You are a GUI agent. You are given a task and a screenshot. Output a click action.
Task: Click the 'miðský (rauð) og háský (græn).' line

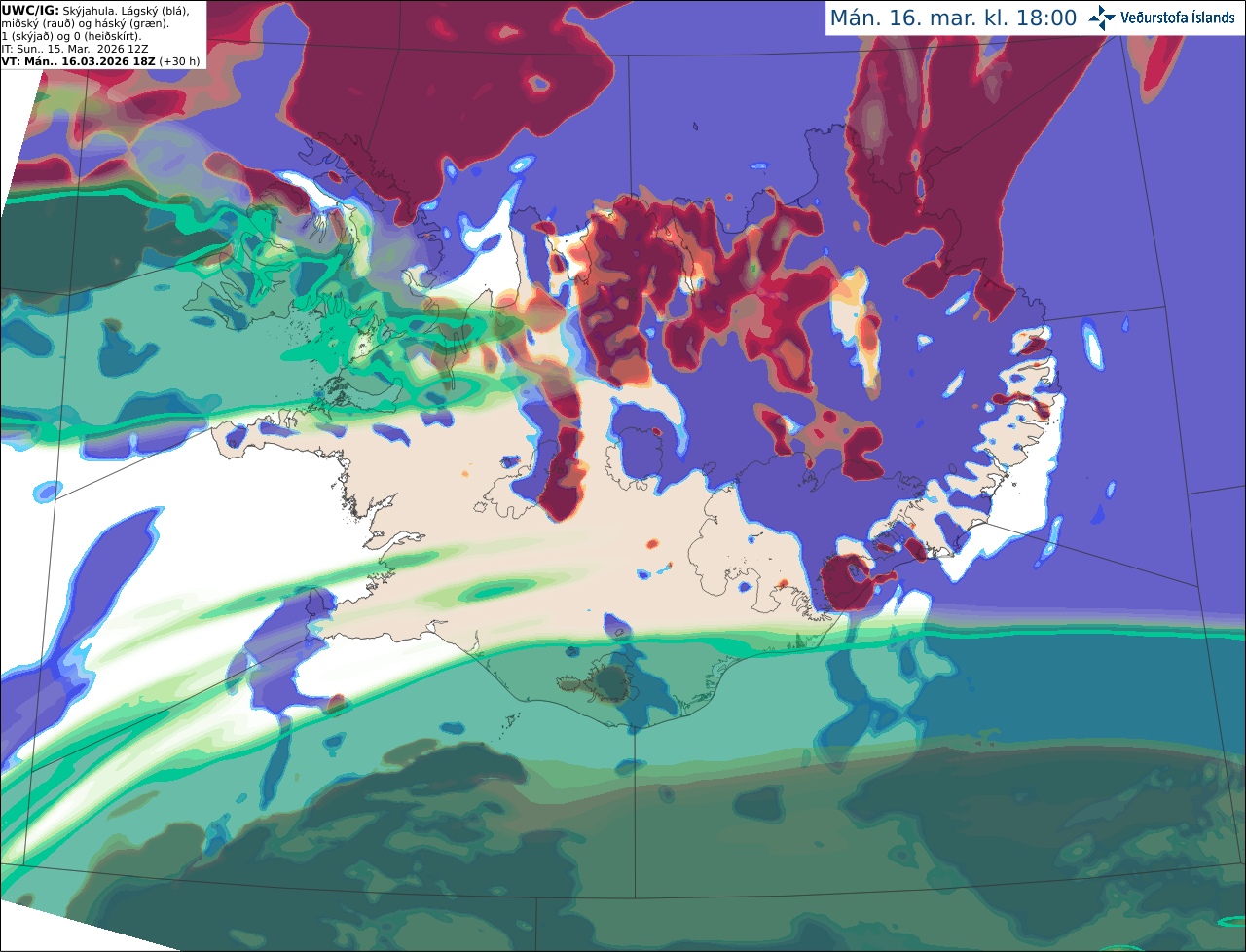tap(85, 23)
